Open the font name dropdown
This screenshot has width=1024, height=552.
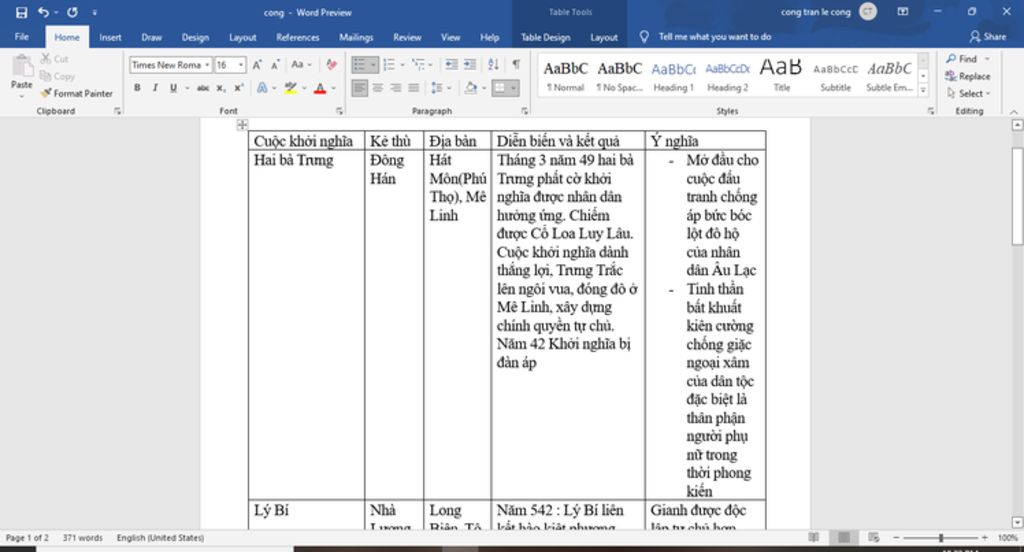[207, 65]
